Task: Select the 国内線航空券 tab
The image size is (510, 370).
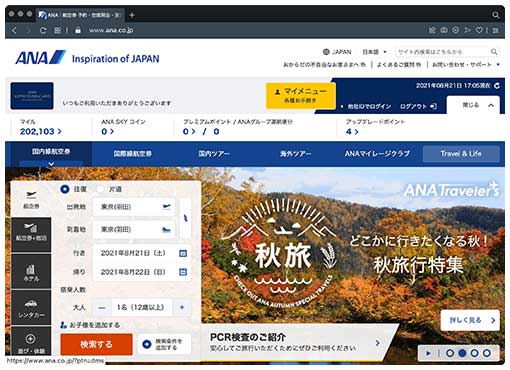Action: point(51,152)
